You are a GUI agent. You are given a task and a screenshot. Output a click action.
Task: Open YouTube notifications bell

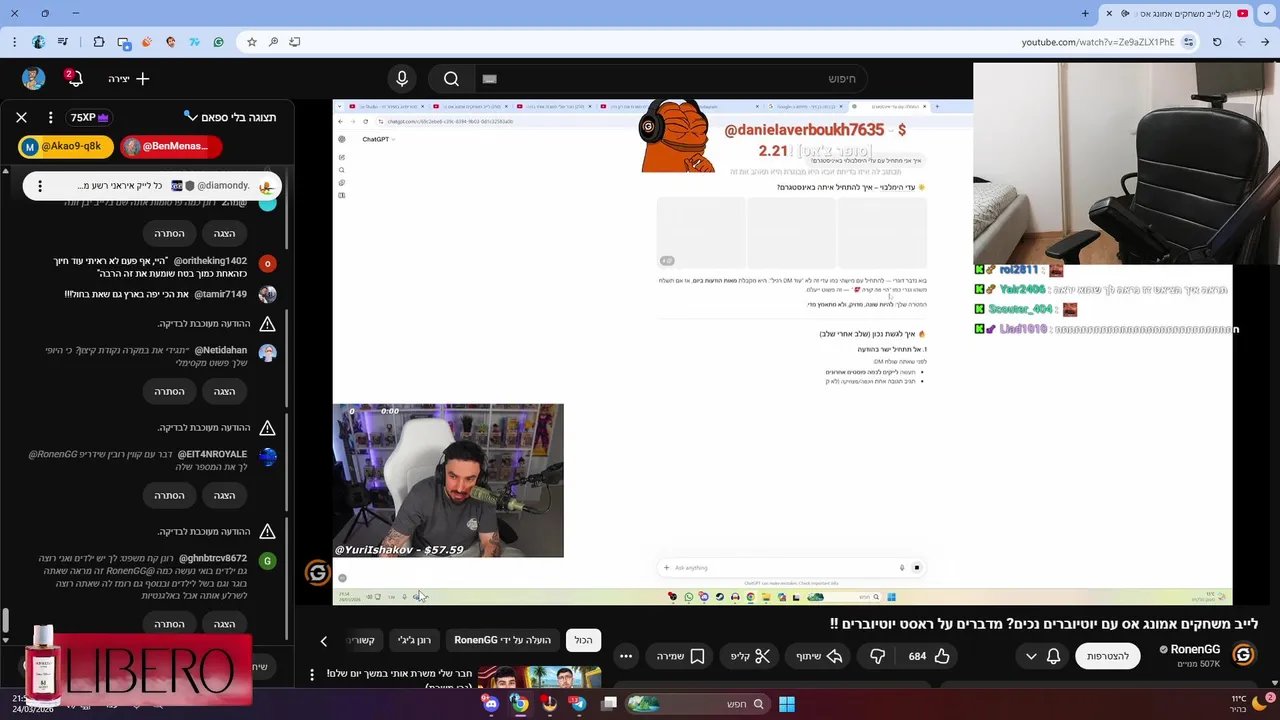click(x=74, y=79)
